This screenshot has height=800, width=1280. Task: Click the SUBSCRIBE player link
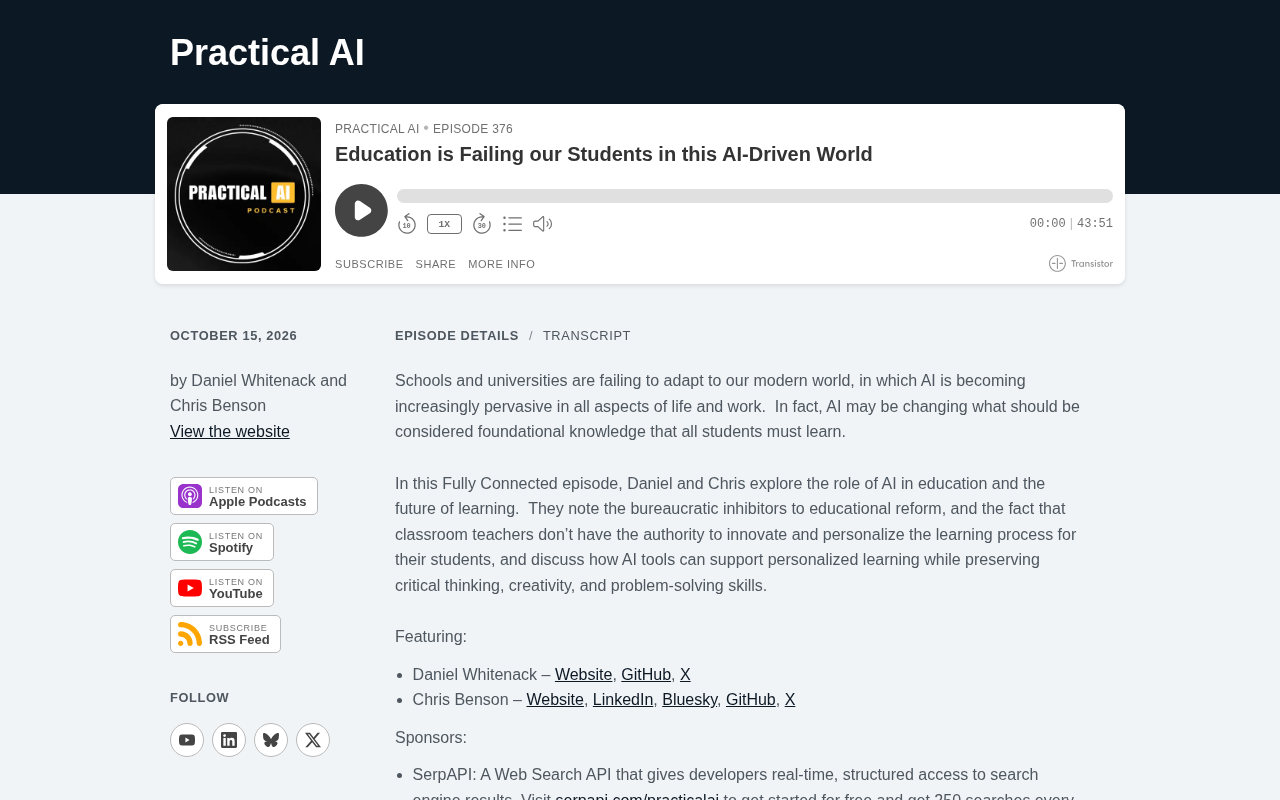pos(369,264)
